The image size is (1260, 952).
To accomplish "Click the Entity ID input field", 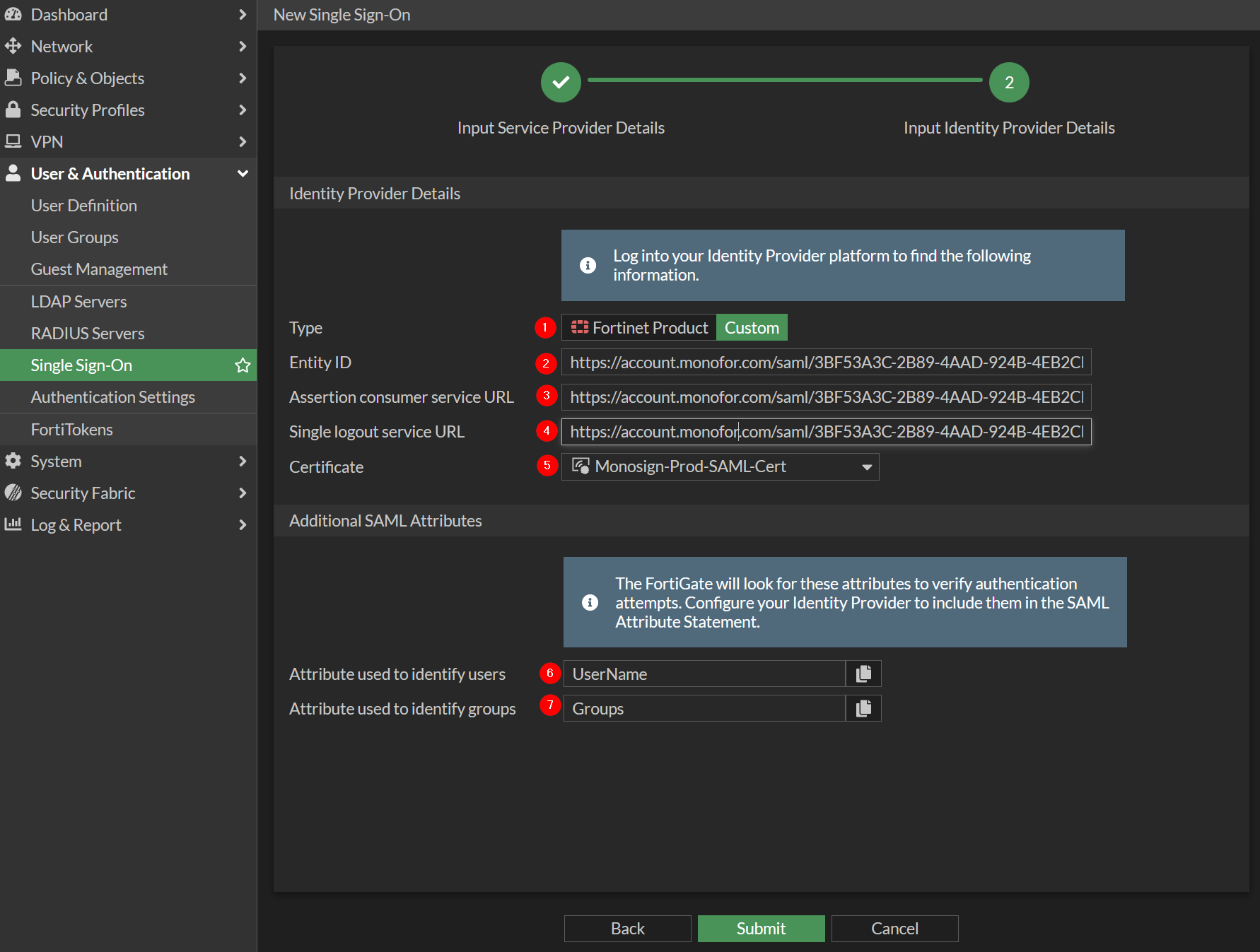I will [x=826, y=363].
